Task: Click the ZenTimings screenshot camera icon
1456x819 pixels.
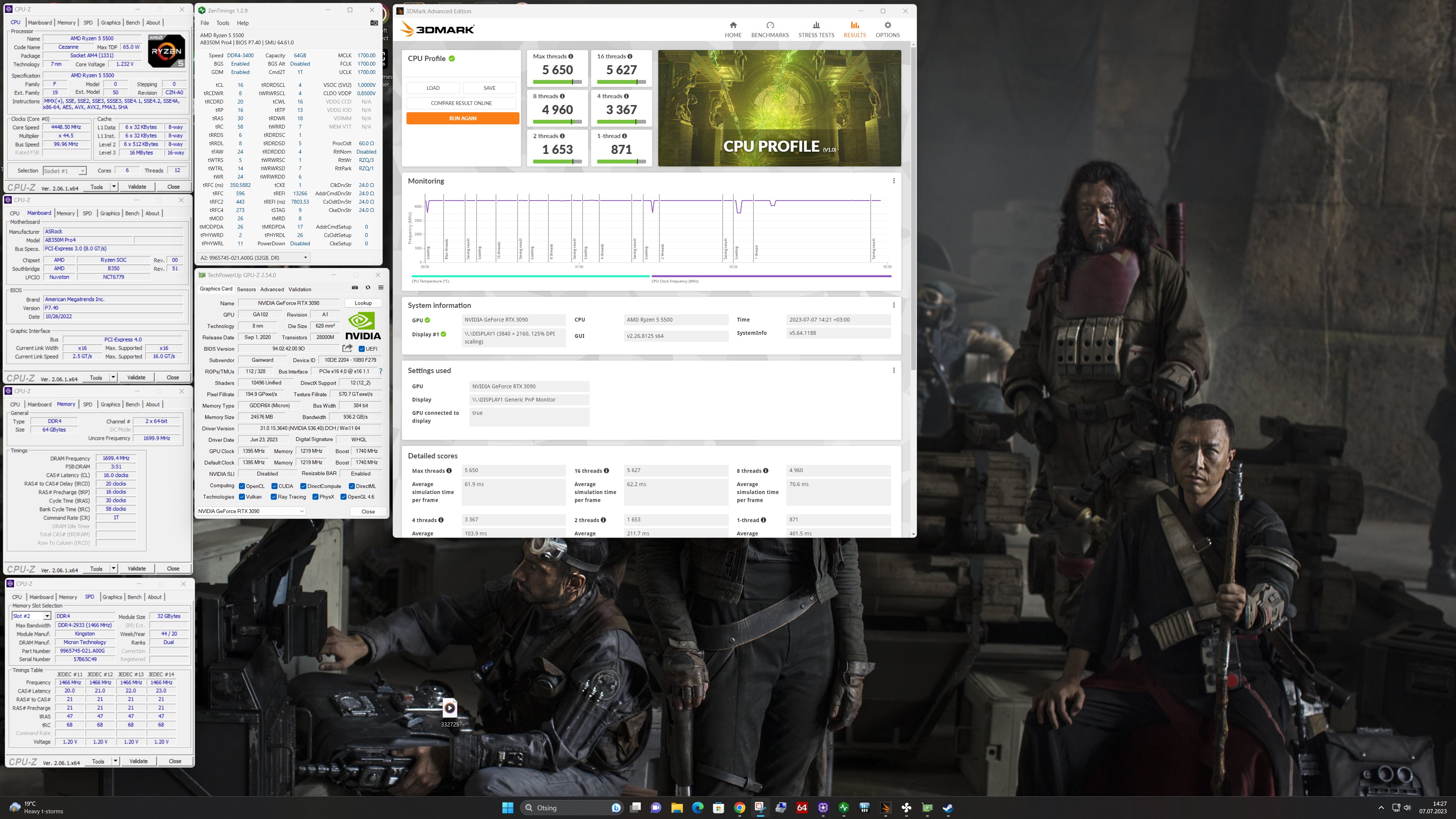Action: coord(373,23)
